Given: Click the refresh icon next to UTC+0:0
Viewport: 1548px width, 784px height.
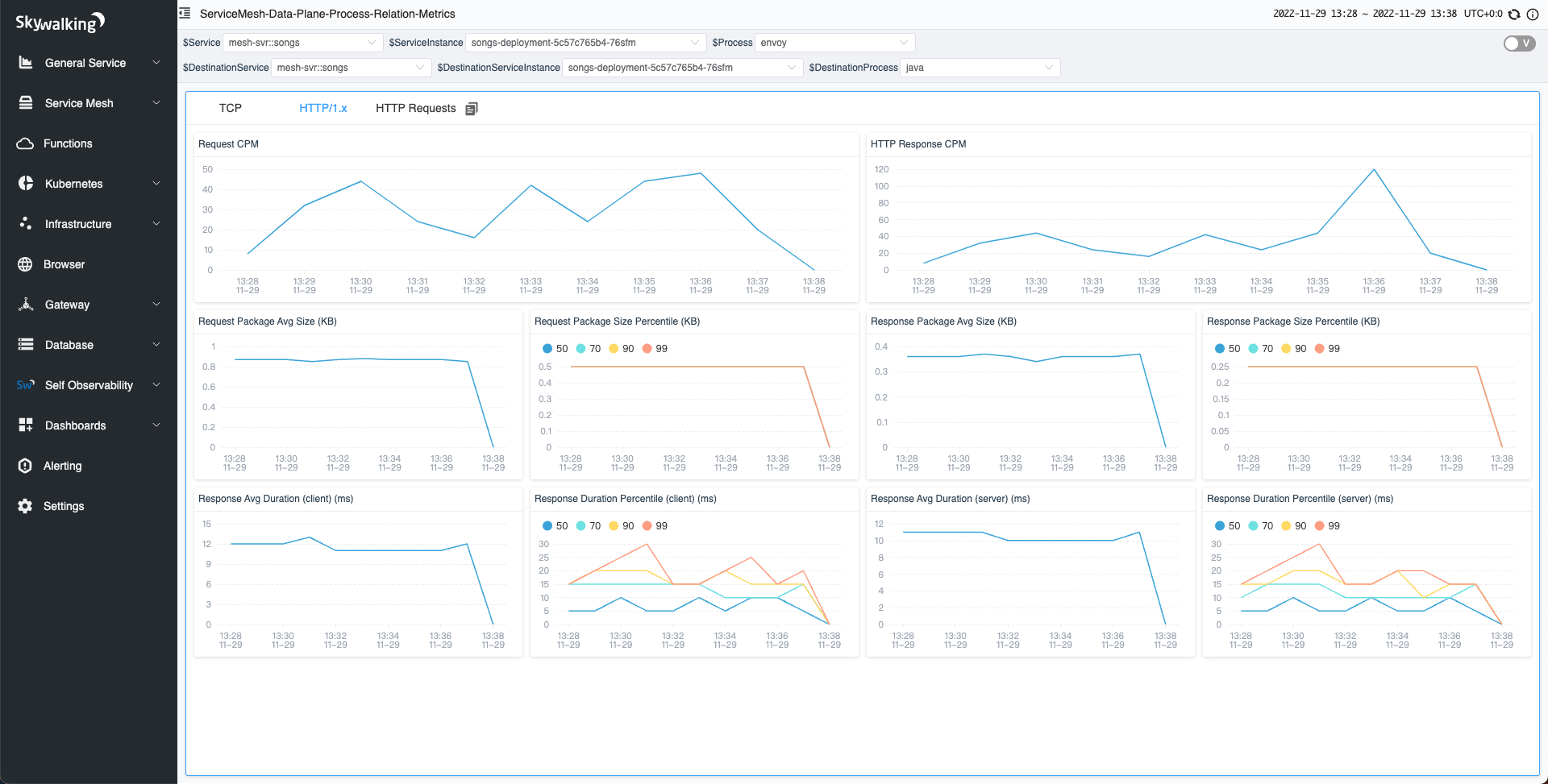Looking at the screenshot, I should coord(1514,14).
